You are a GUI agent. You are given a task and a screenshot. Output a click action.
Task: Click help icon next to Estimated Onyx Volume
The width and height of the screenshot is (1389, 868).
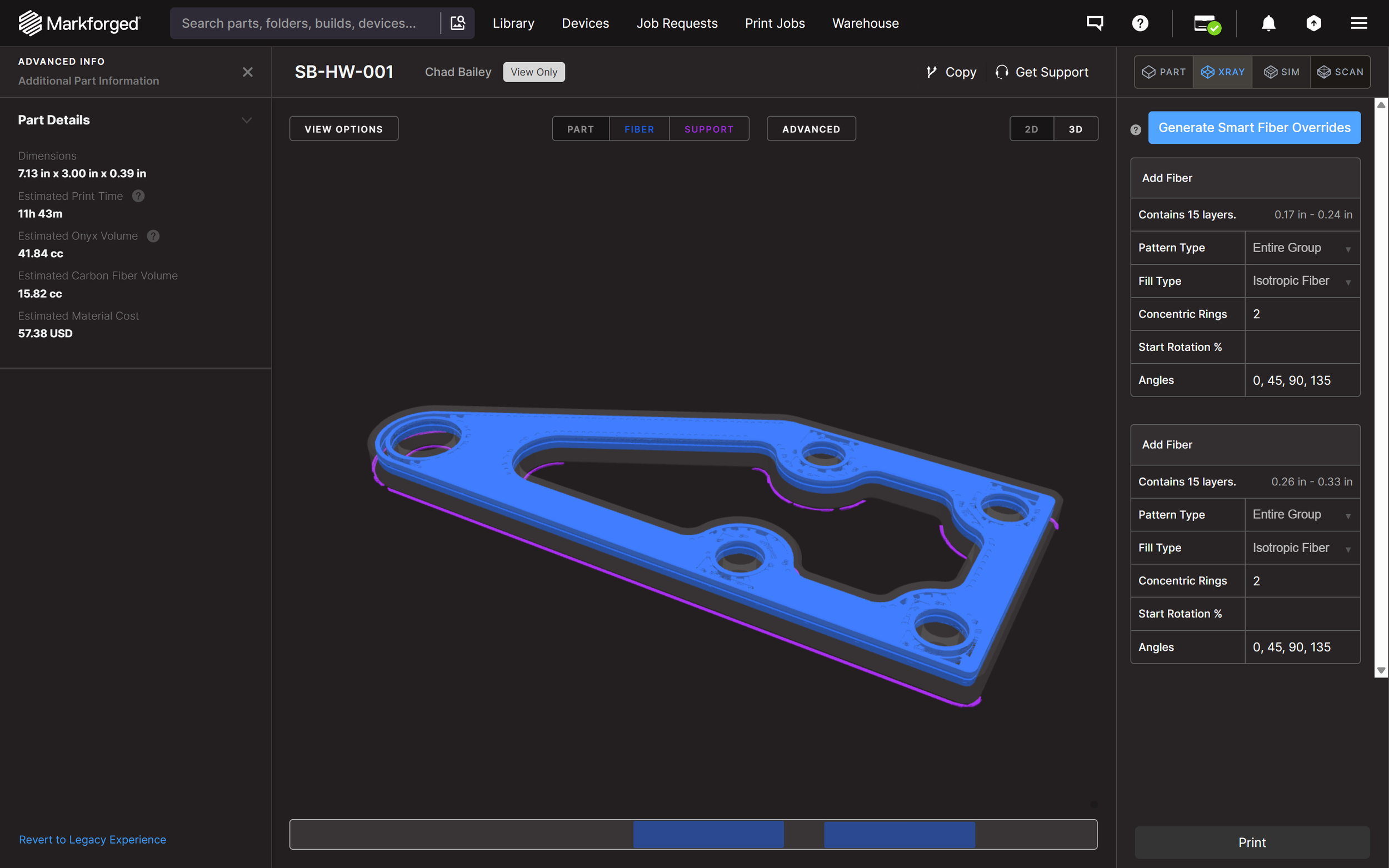click(x=153, y=236)
